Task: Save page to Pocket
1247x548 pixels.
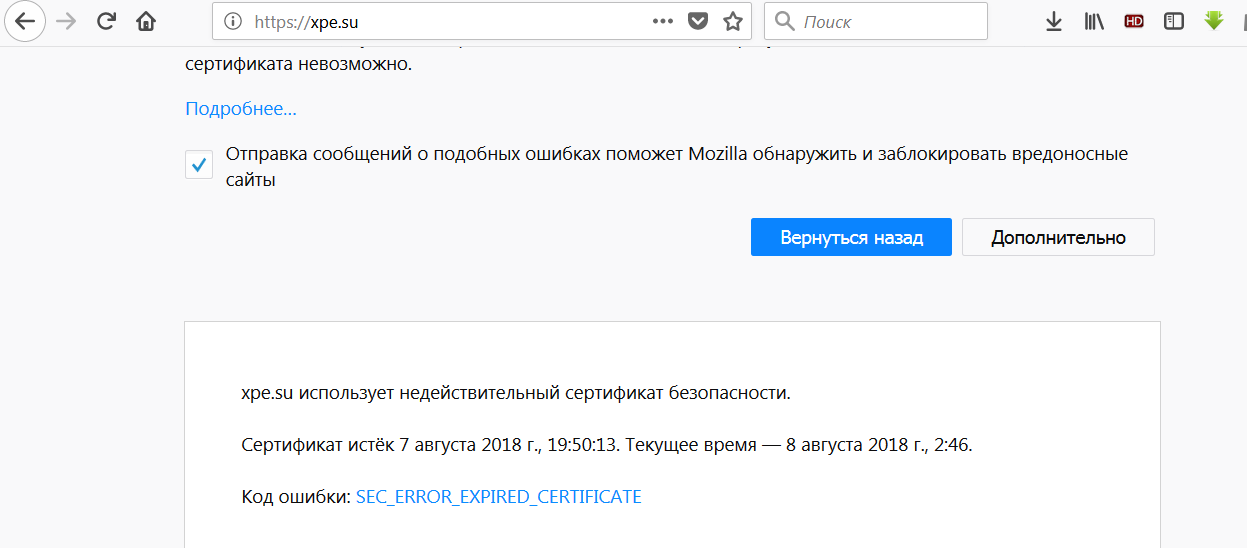Action: pyautogui.click(x=699, y=21)
